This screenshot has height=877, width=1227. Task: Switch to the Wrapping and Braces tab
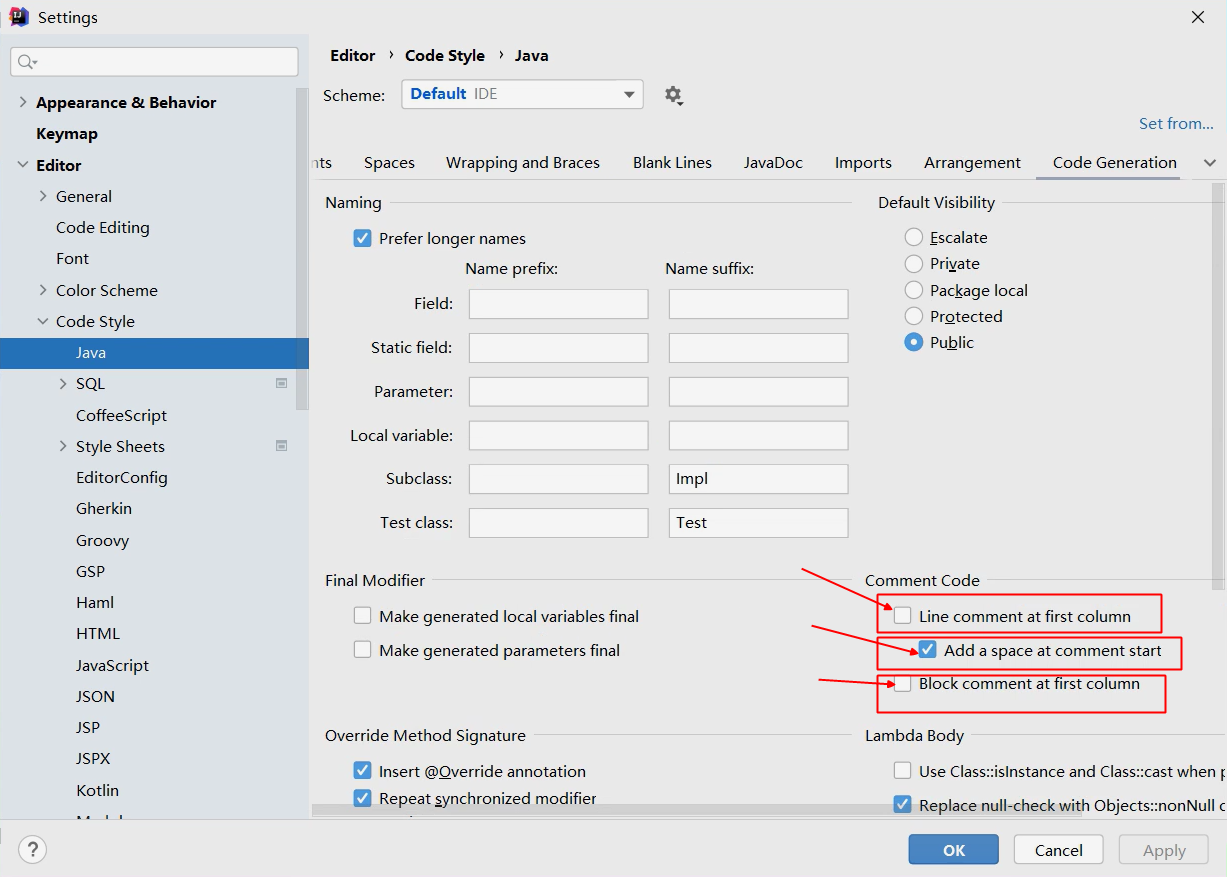click(x=523, y=163)
